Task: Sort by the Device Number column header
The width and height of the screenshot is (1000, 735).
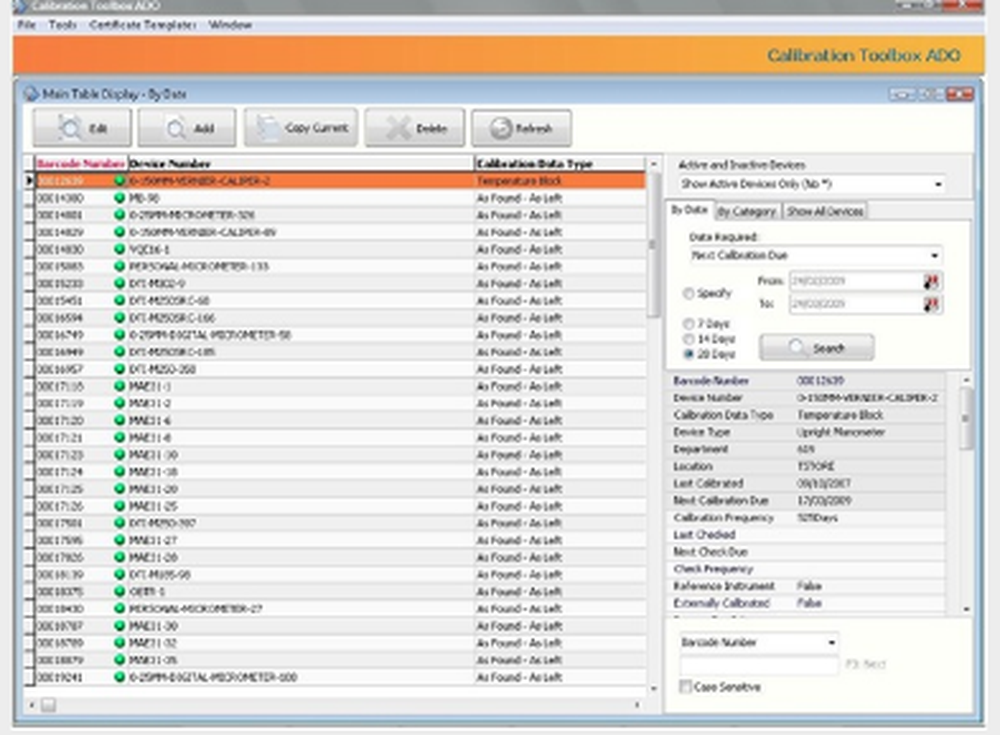Action: tap(300, 164)
